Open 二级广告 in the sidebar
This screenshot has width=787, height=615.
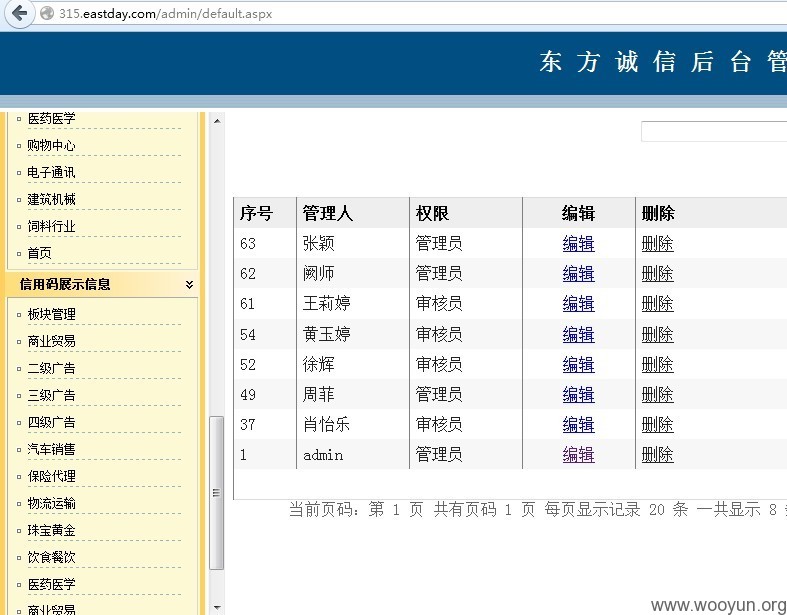coord(51,368)
